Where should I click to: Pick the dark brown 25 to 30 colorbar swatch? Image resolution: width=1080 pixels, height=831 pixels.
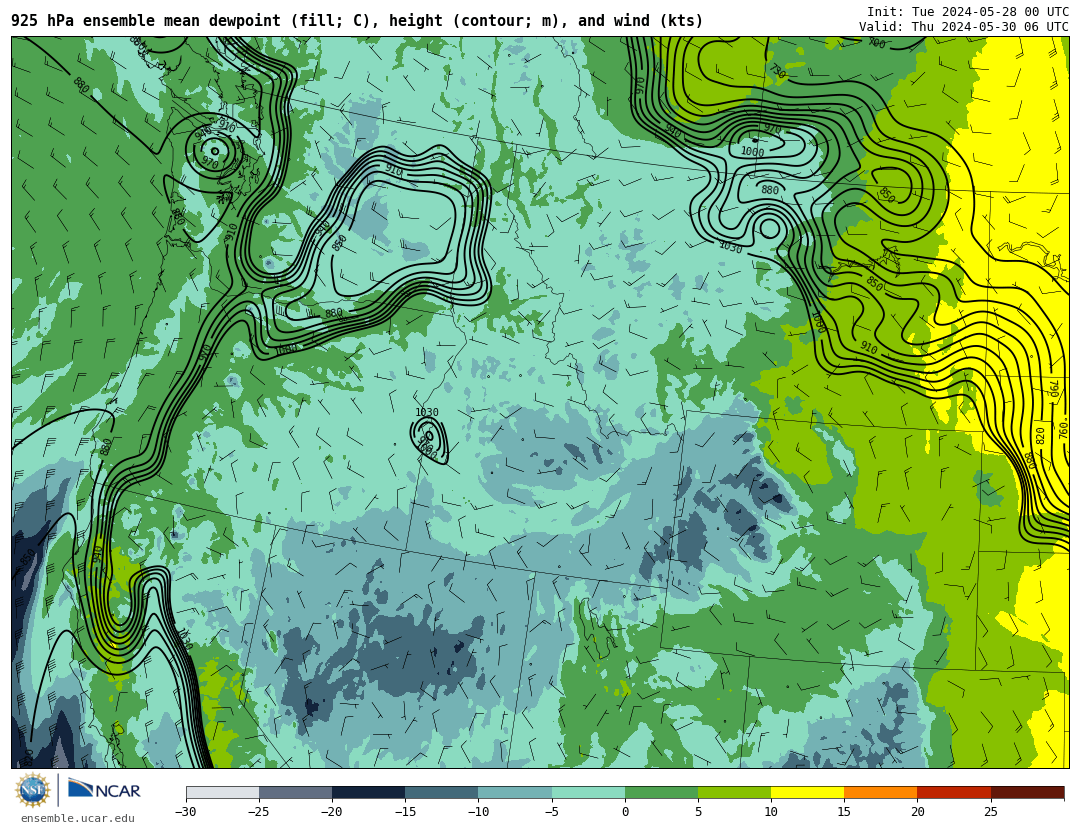[1027, 793]
